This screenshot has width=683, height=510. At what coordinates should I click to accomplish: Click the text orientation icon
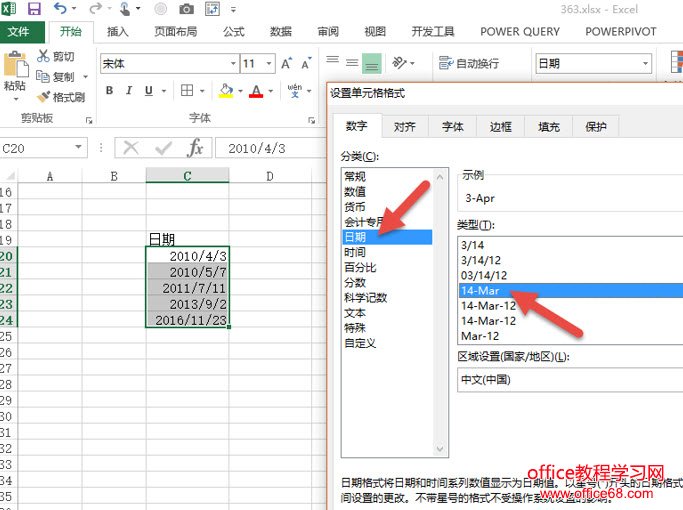399,63
